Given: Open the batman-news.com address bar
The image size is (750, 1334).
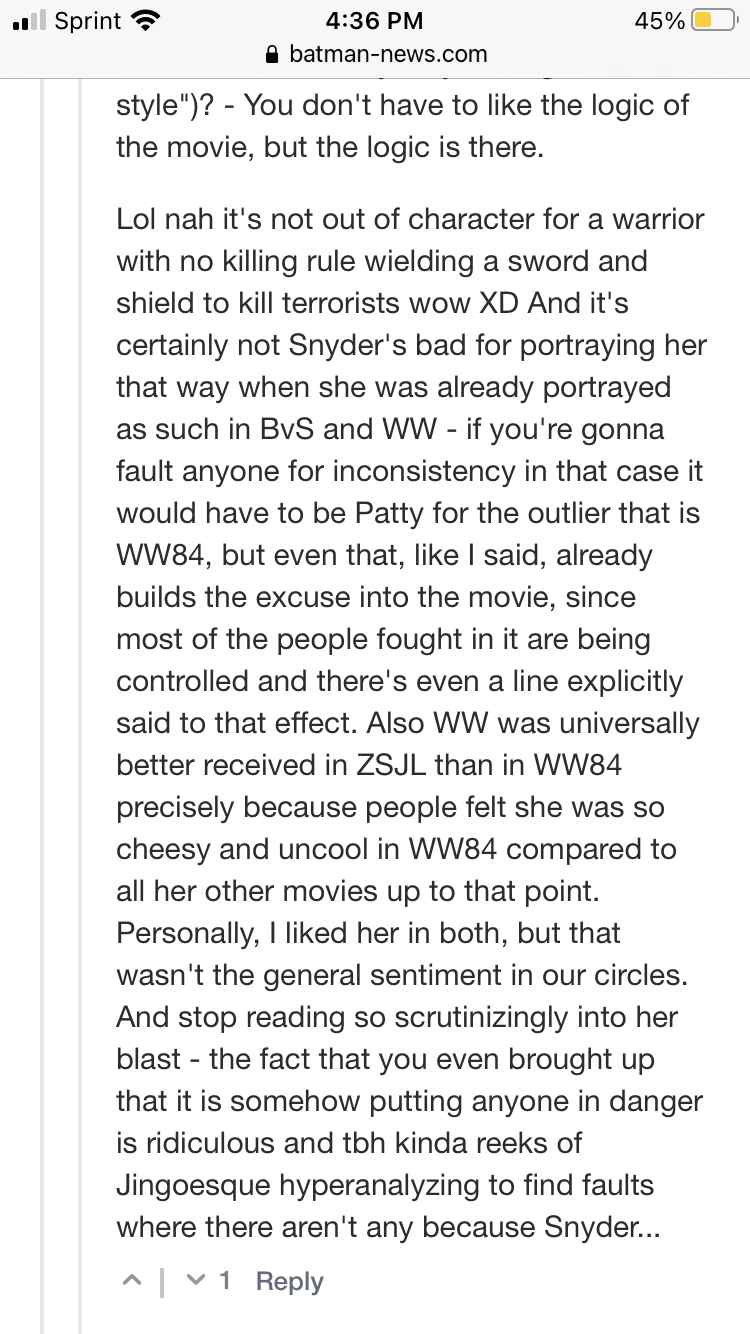Looking at the screenshot, I should (375, 54).
